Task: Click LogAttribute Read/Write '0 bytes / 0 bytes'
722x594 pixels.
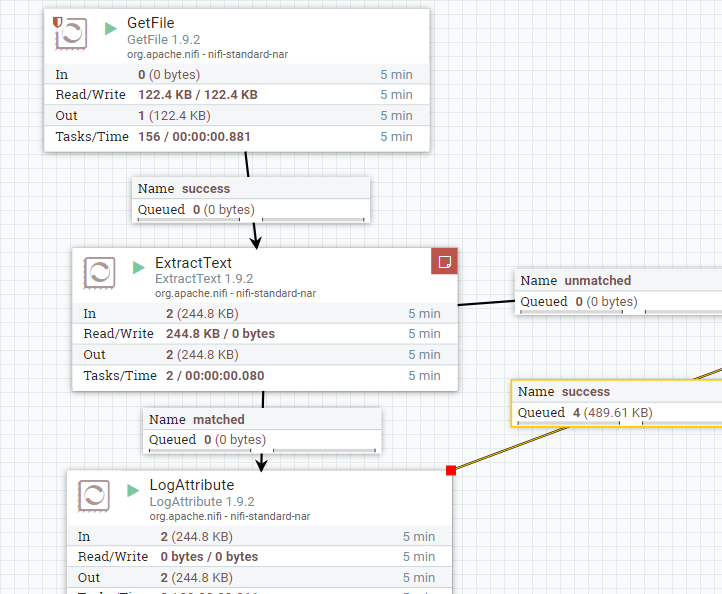Action: point(210,557)
